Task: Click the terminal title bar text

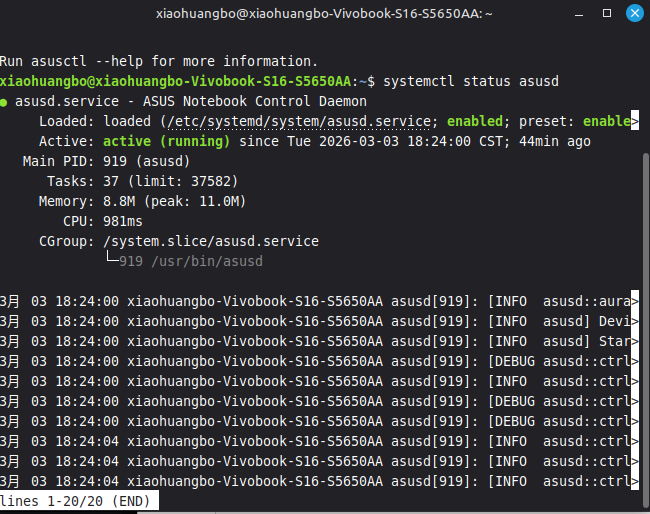Action: (x=324, y=14)
